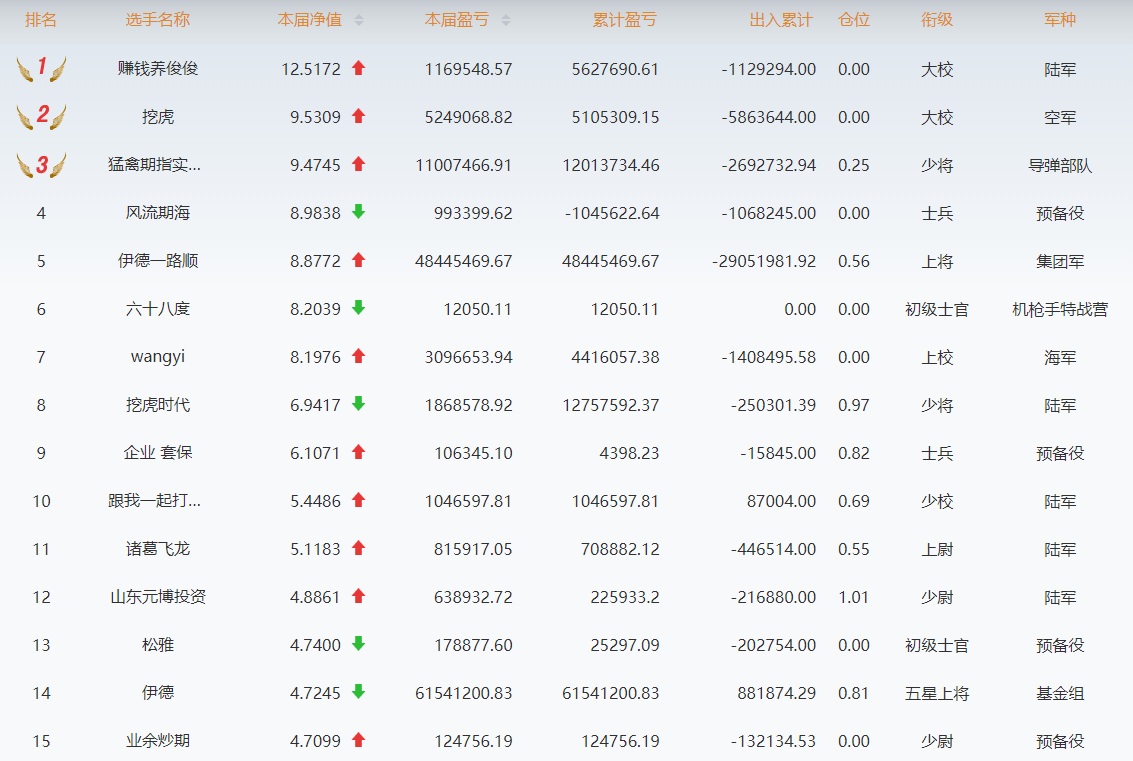
Task: Open player wangyi
Action: (x=158, y=357)
